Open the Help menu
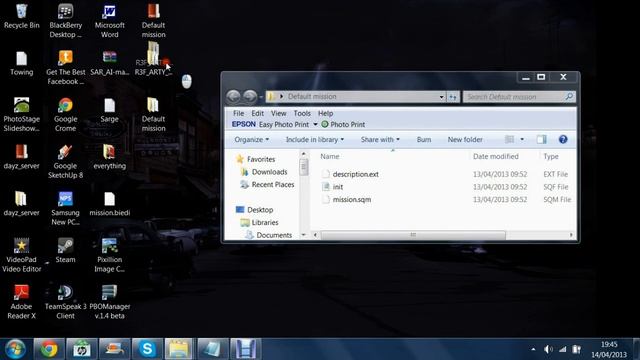The image size is (640, 360). tap(325, 113)
